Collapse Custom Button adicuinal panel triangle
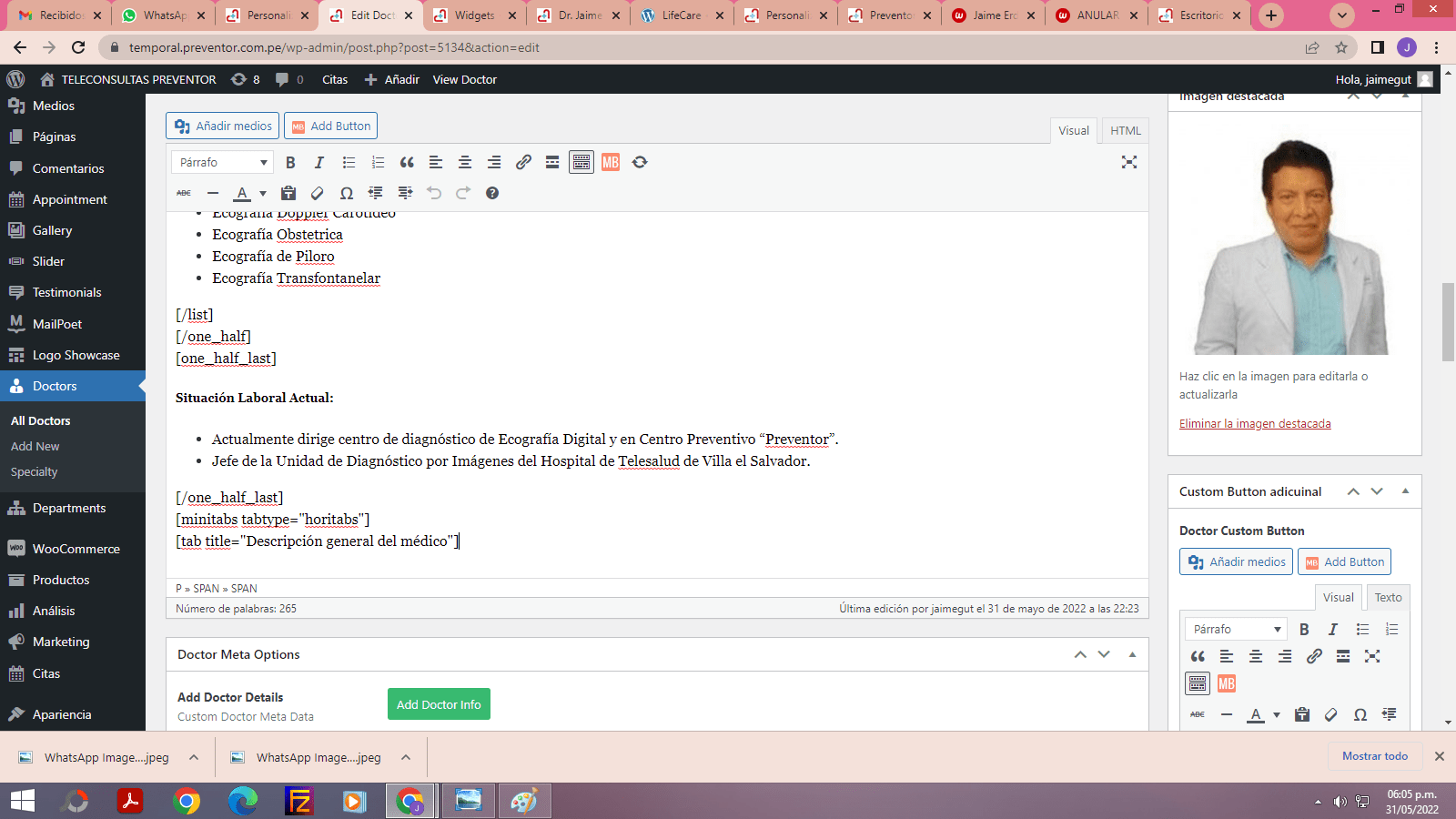The height and width of the screenshot is (819, 1456). pos(1405,491)
